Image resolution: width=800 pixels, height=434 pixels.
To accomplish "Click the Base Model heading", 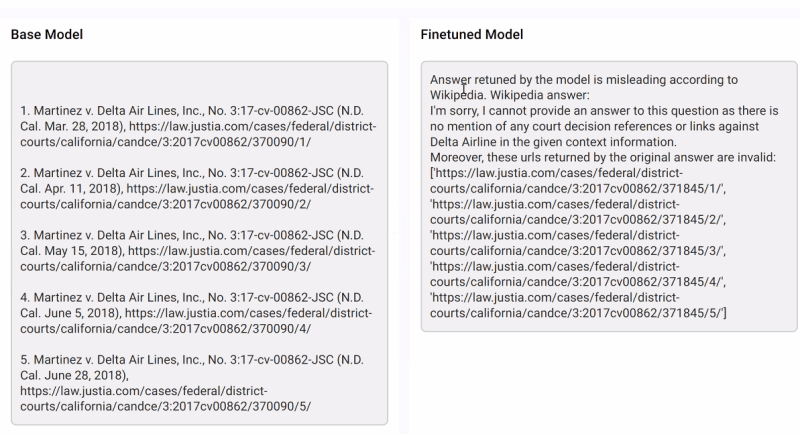I will coord(47,35).
